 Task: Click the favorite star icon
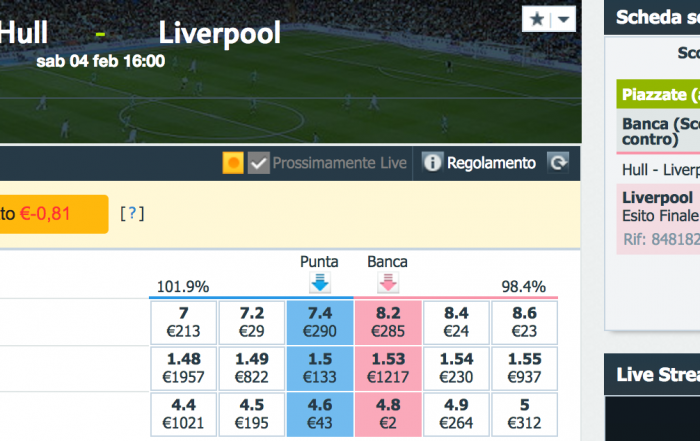click(537, 19)
